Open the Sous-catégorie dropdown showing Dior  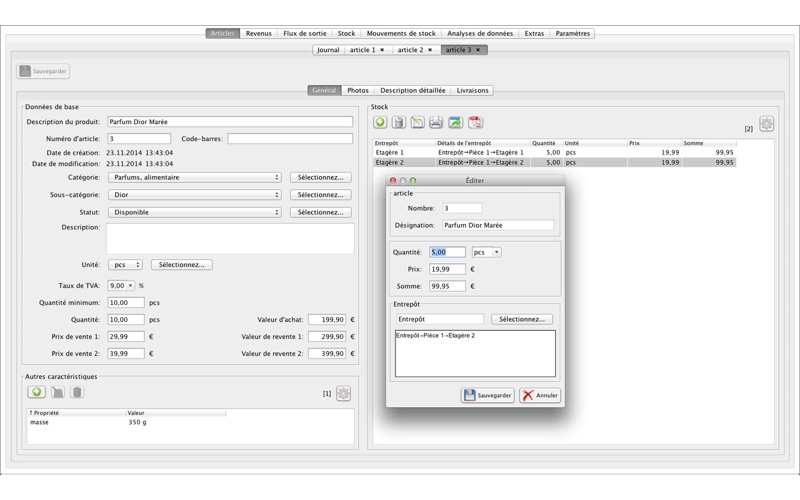(x=195, y=195)
